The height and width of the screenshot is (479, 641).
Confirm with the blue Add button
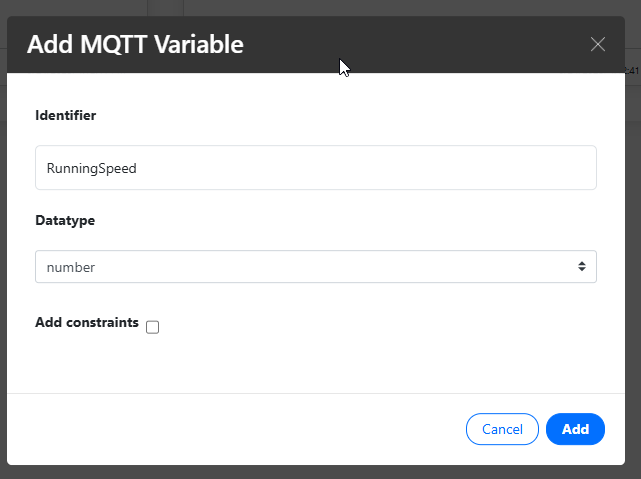[x=575, y=429]
